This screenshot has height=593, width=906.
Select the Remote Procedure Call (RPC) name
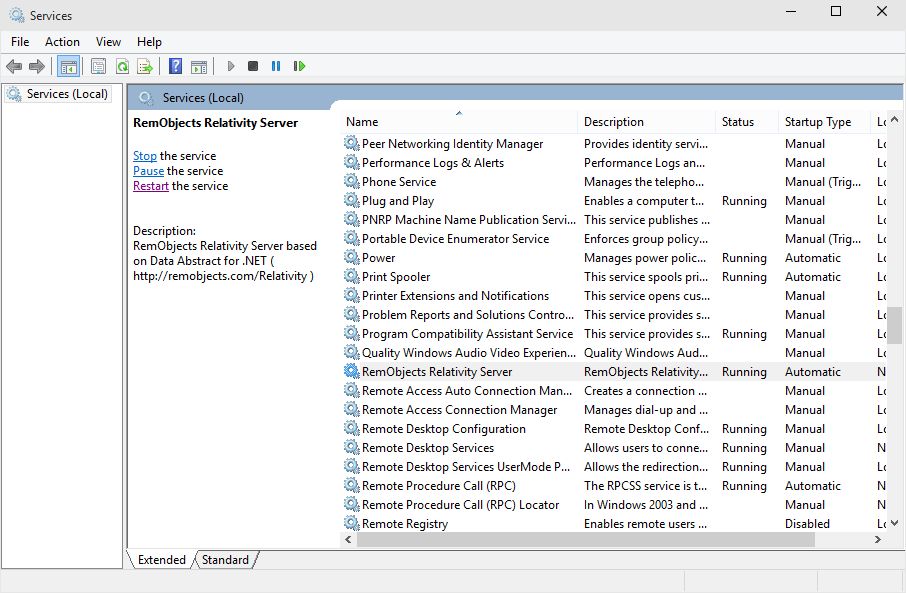point(439,485)
